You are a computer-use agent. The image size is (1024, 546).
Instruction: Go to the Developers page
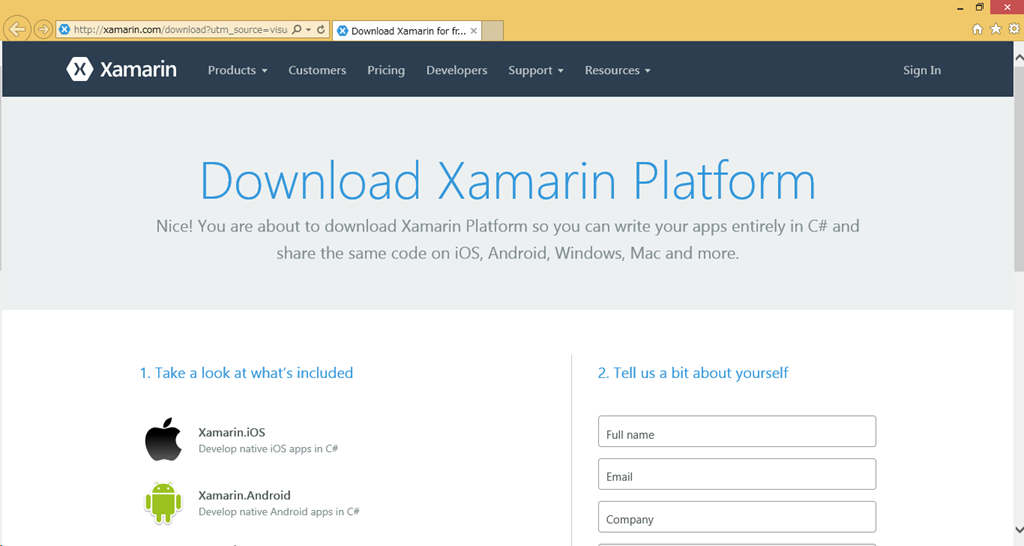(456, 70)
